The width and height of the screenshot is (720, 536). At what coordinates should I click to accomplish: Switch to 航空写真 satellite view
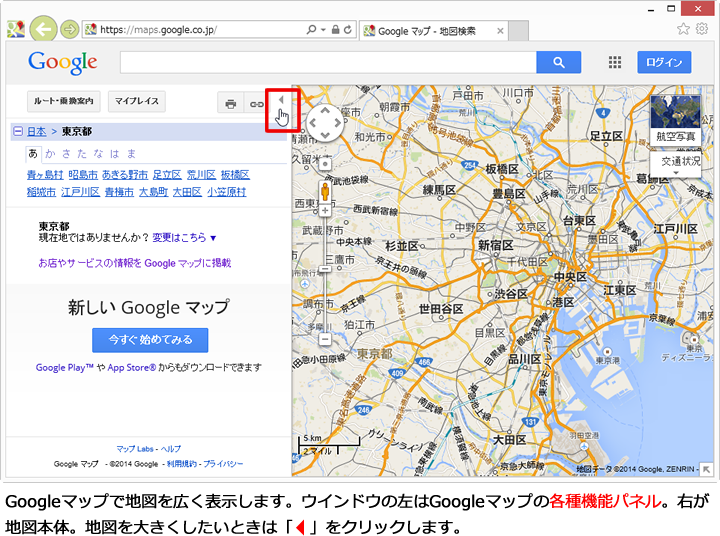point(675,120)
